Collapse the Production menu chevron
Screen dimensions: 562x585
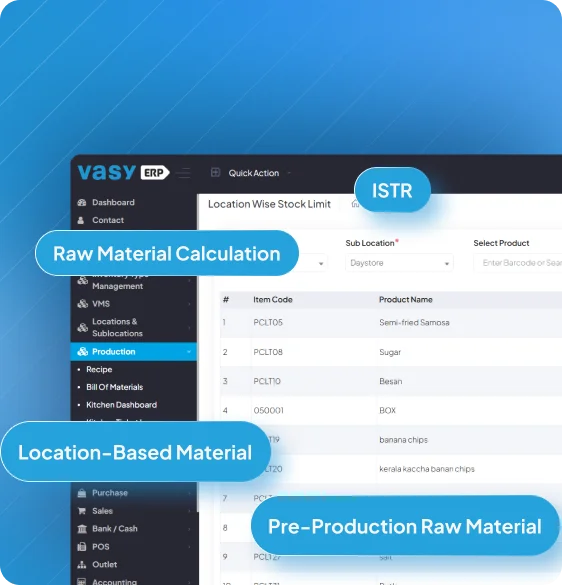pos(189,351)
